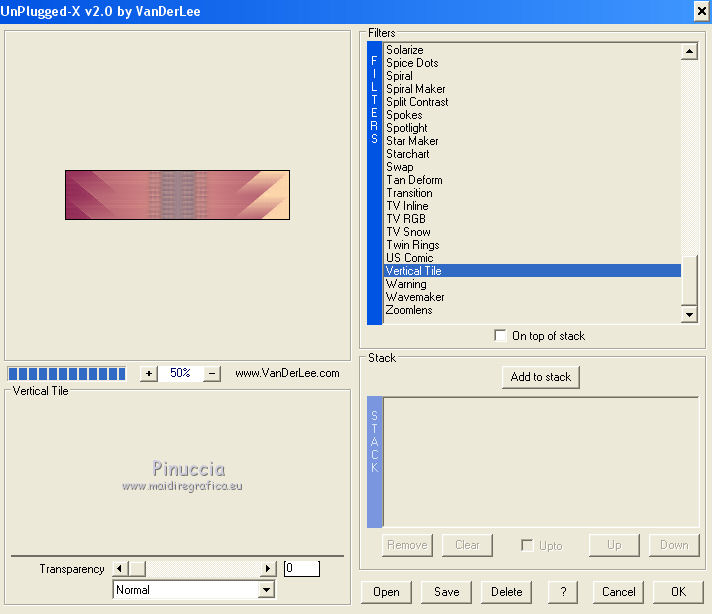Click the Transparency slider right arrow
The image size is (712, 614).
click(x=268, y=569)
